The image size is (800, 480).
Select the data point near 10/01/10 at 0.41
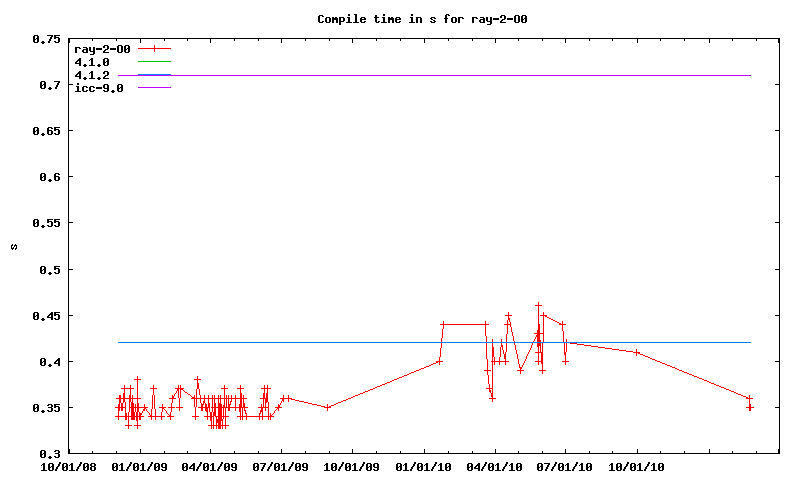pos(637,352)
